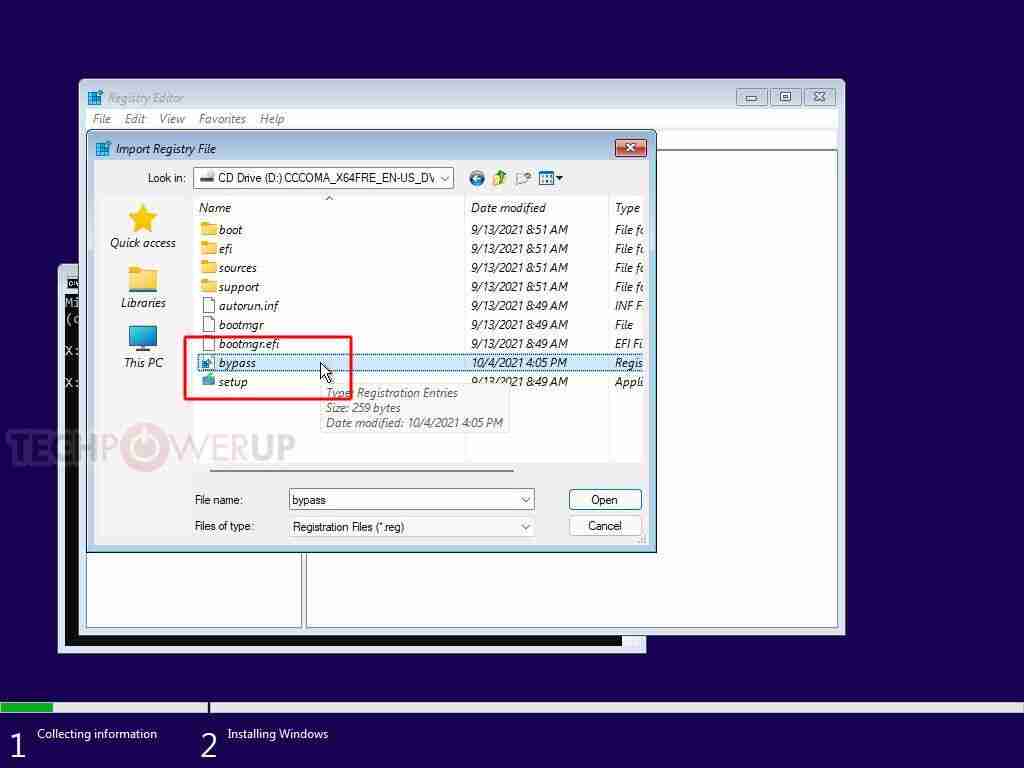
Task: Select the bootmgr.efi file icon
Action: [x=207, y=343]
